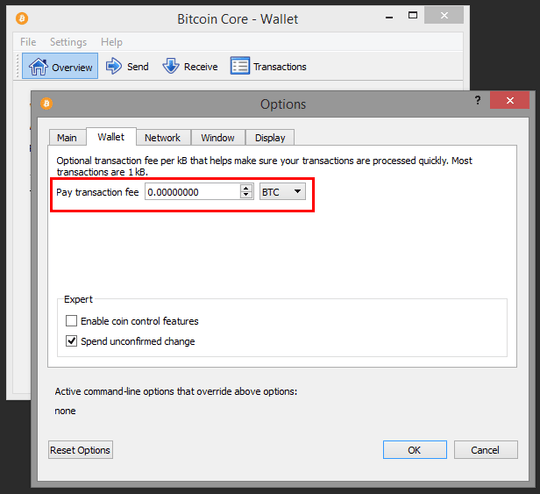
Task: Switch to the Window tab
Action: 218,138
